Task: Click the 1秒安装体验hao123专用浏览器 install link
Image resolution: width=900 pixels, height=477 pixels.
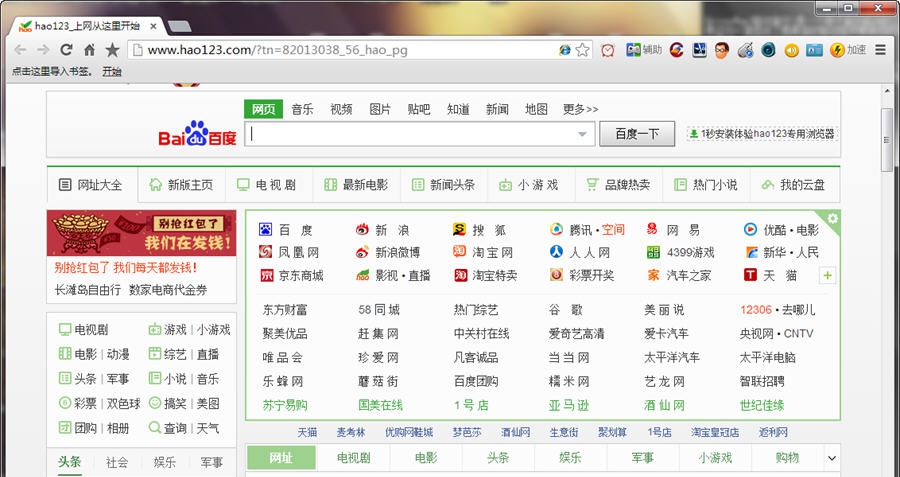Action: point(762,134)
